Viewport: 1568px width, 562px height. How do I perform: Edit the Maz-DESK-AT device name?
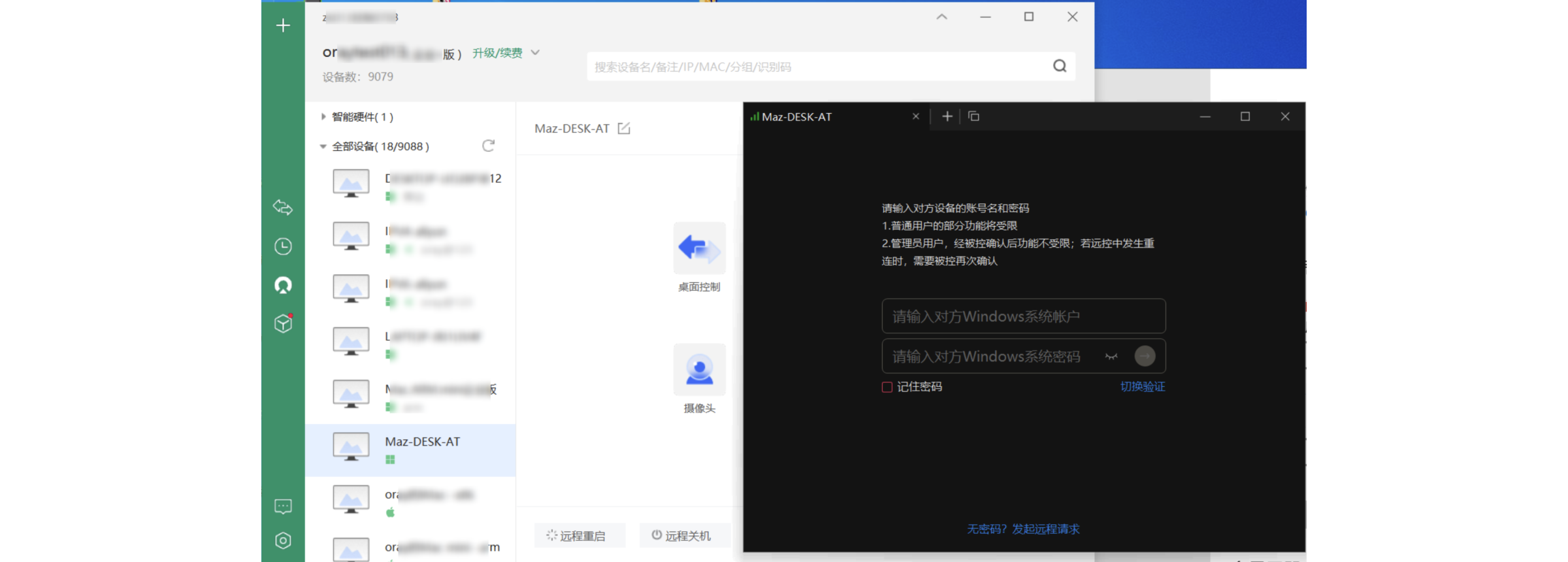coord(624,128)
